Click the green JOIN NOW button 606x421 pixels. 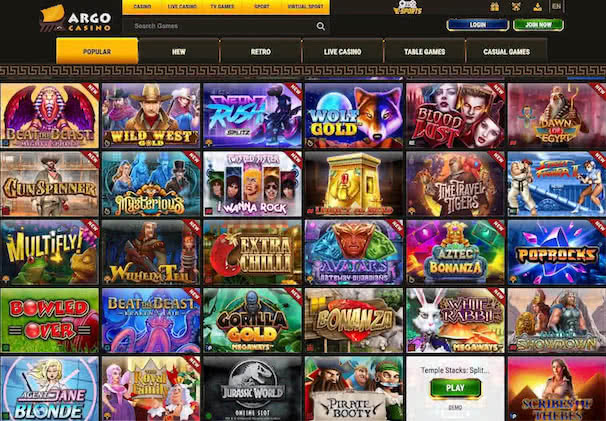[538, 25]
